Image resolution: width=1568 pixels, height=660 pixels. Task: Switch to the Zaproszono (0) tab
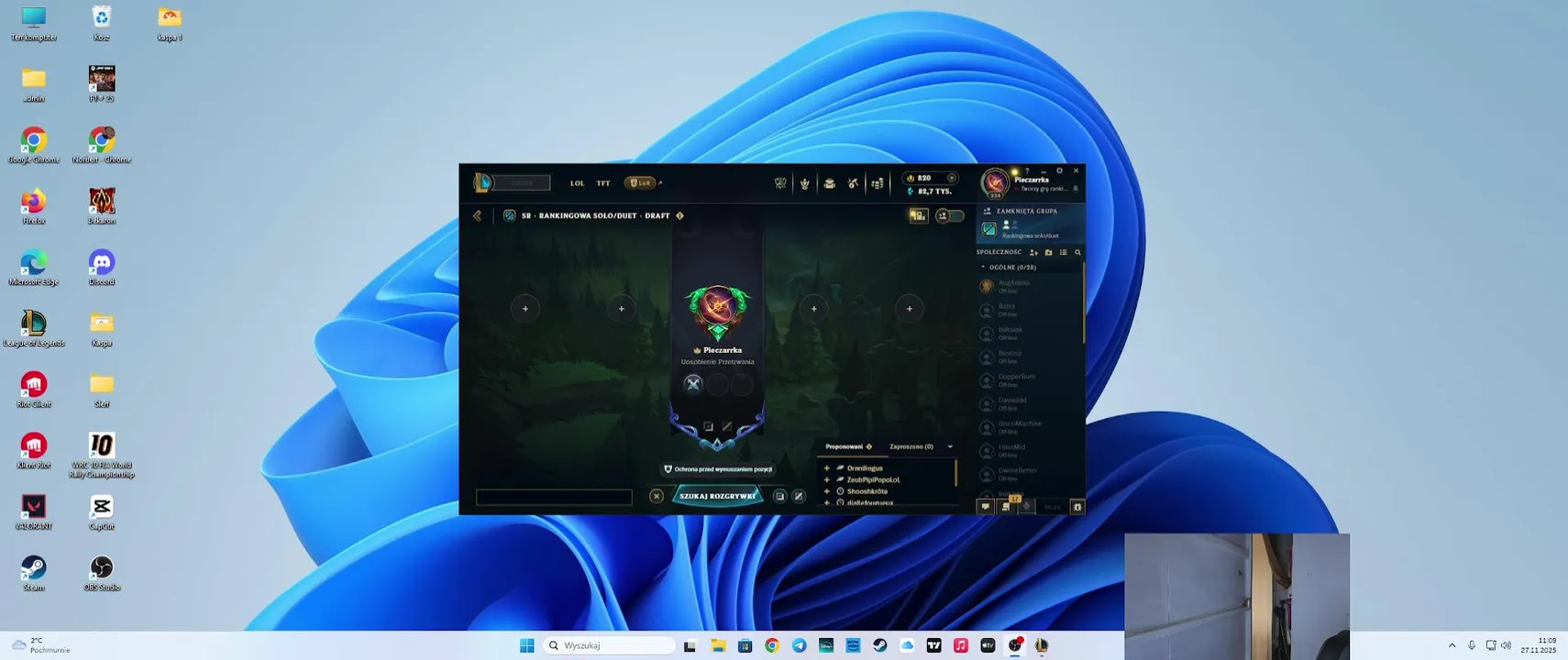pyautogui.click(x=911, y=446)
